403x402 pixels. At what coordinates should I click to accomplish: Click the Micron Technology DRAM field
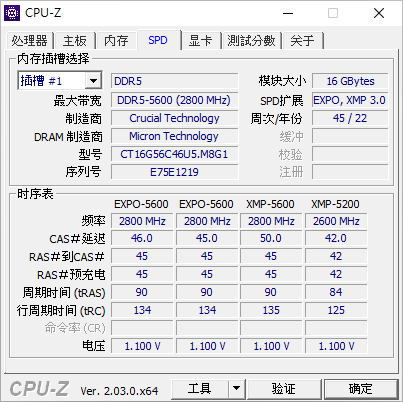[x=175, y=136]
